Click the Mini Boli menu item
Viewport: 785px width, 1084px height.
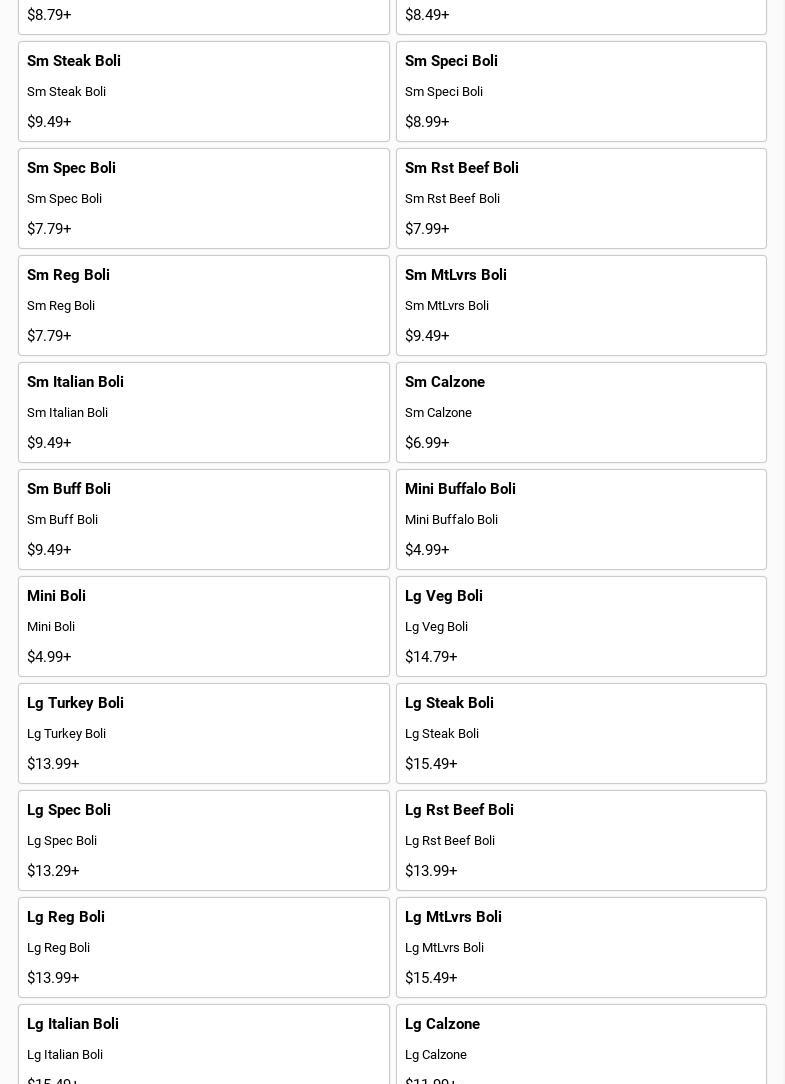(203, 626)
